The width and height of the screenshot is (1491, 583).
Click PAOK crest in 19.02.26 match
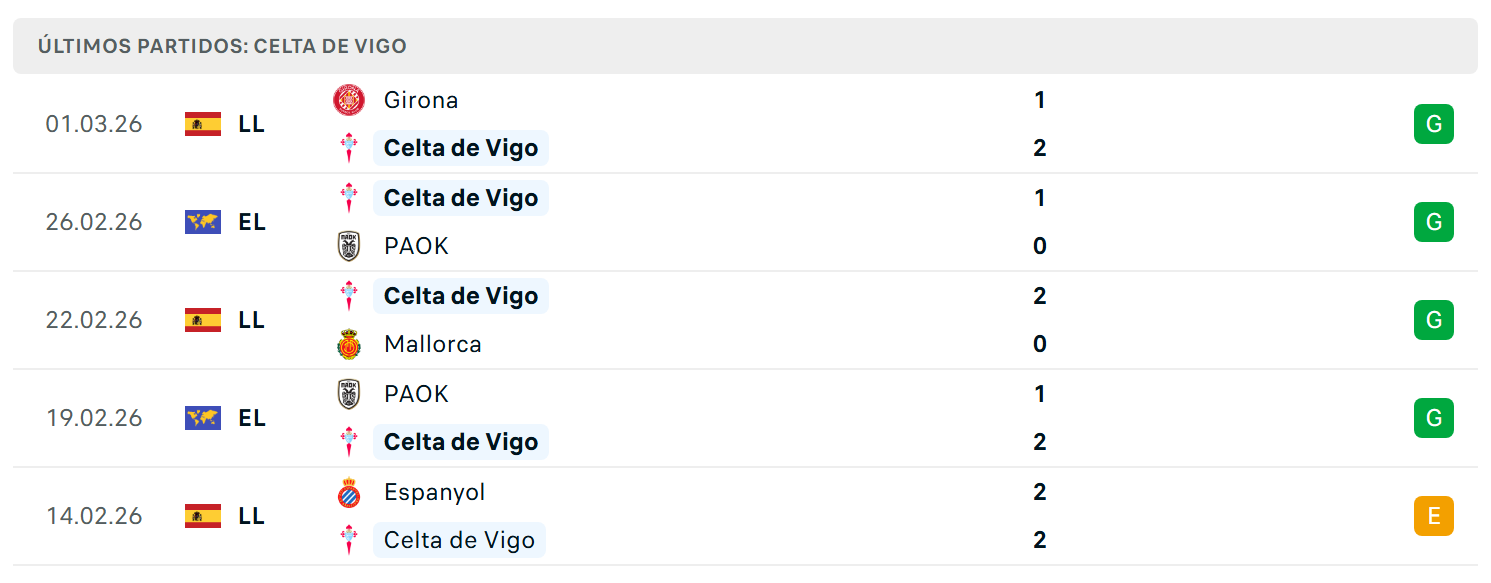click(349, 394)
